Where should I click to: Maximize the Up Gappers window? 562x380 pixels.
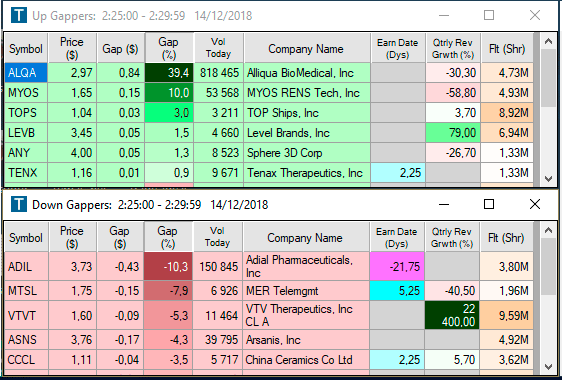[x=489, y=15]
